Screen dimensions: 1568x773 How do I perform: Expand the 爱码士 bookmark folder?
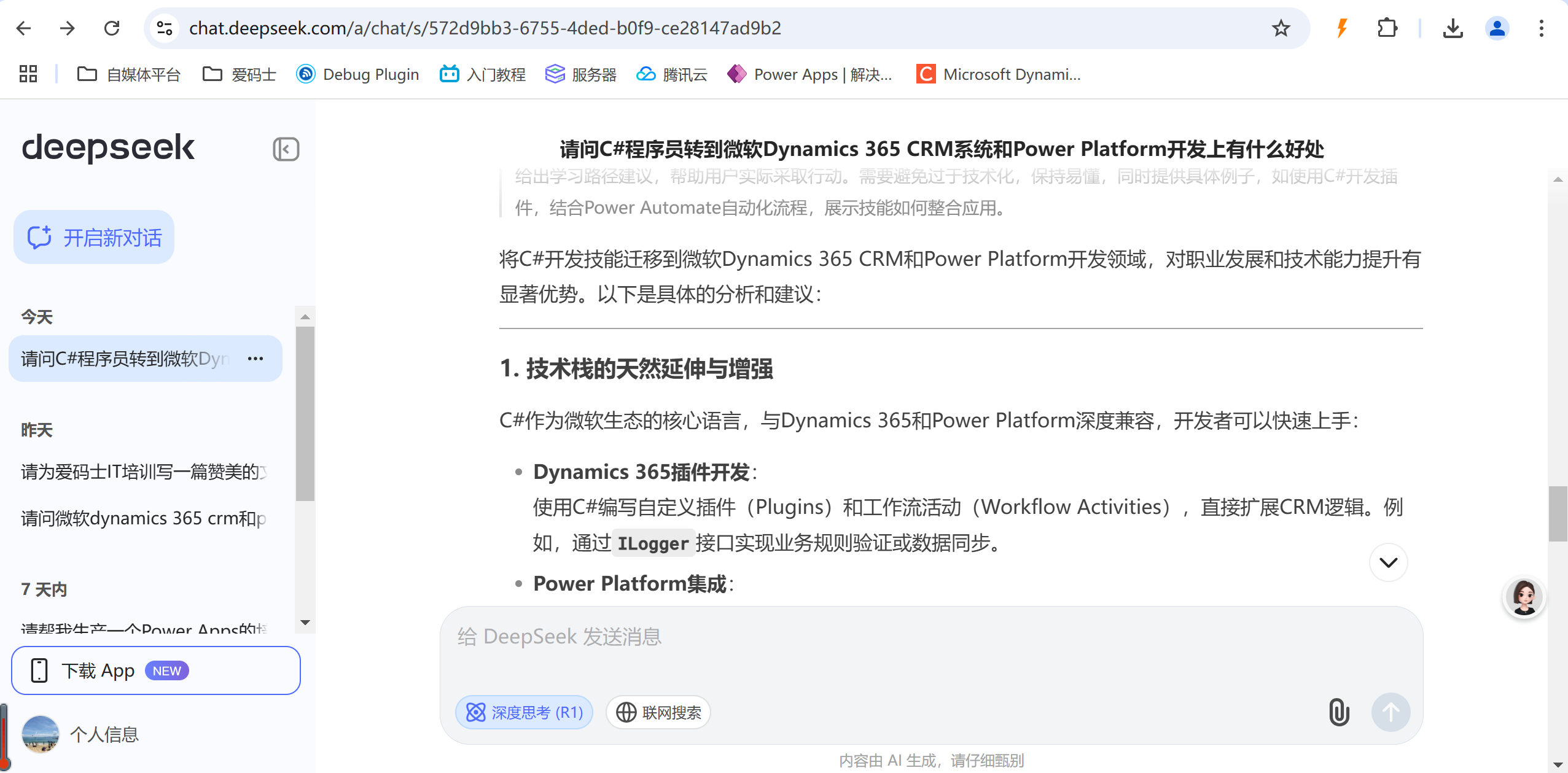click(x=240, y=74)
